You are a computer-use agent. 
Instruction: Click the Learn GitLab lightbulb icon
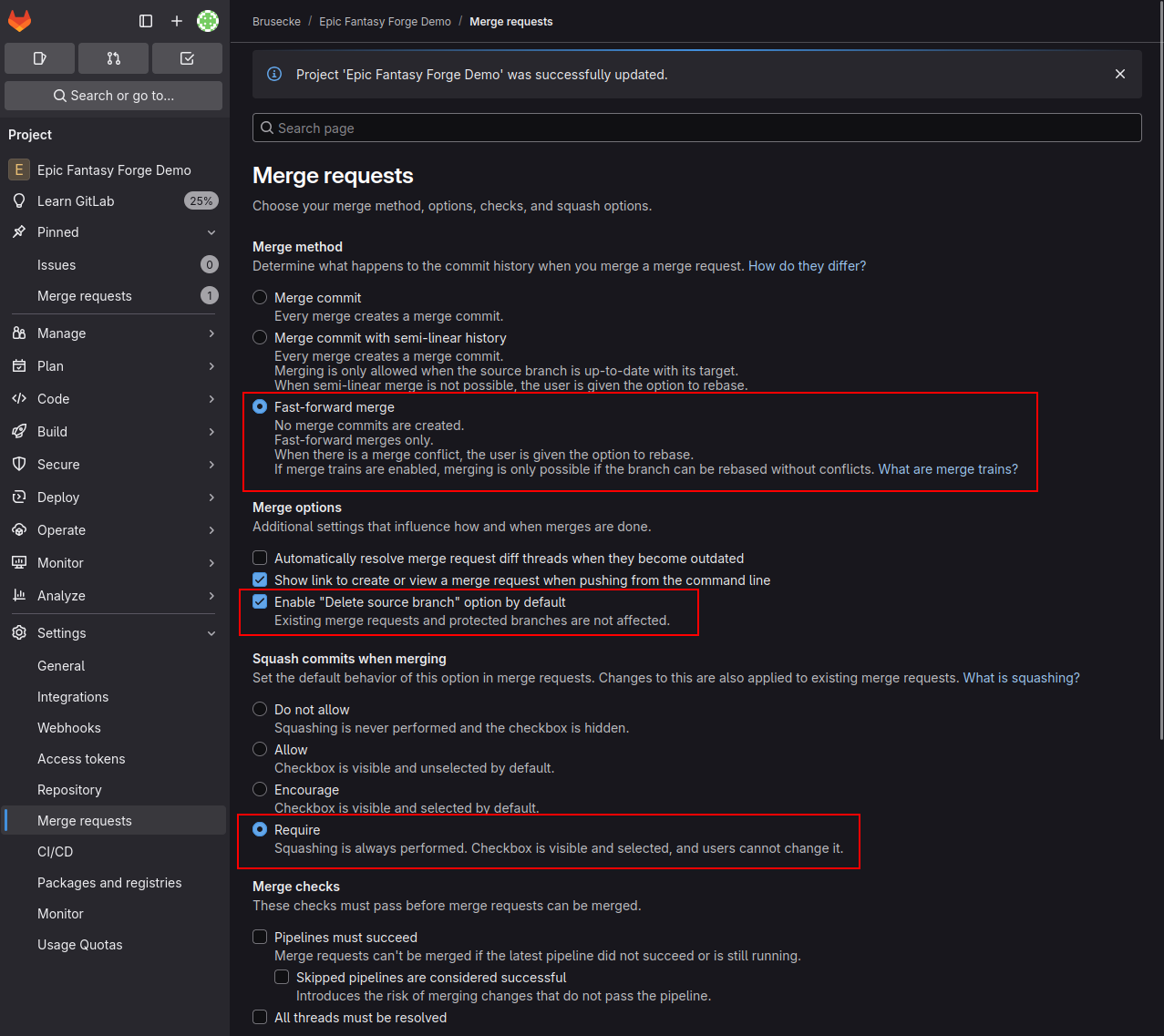point(19,200)
